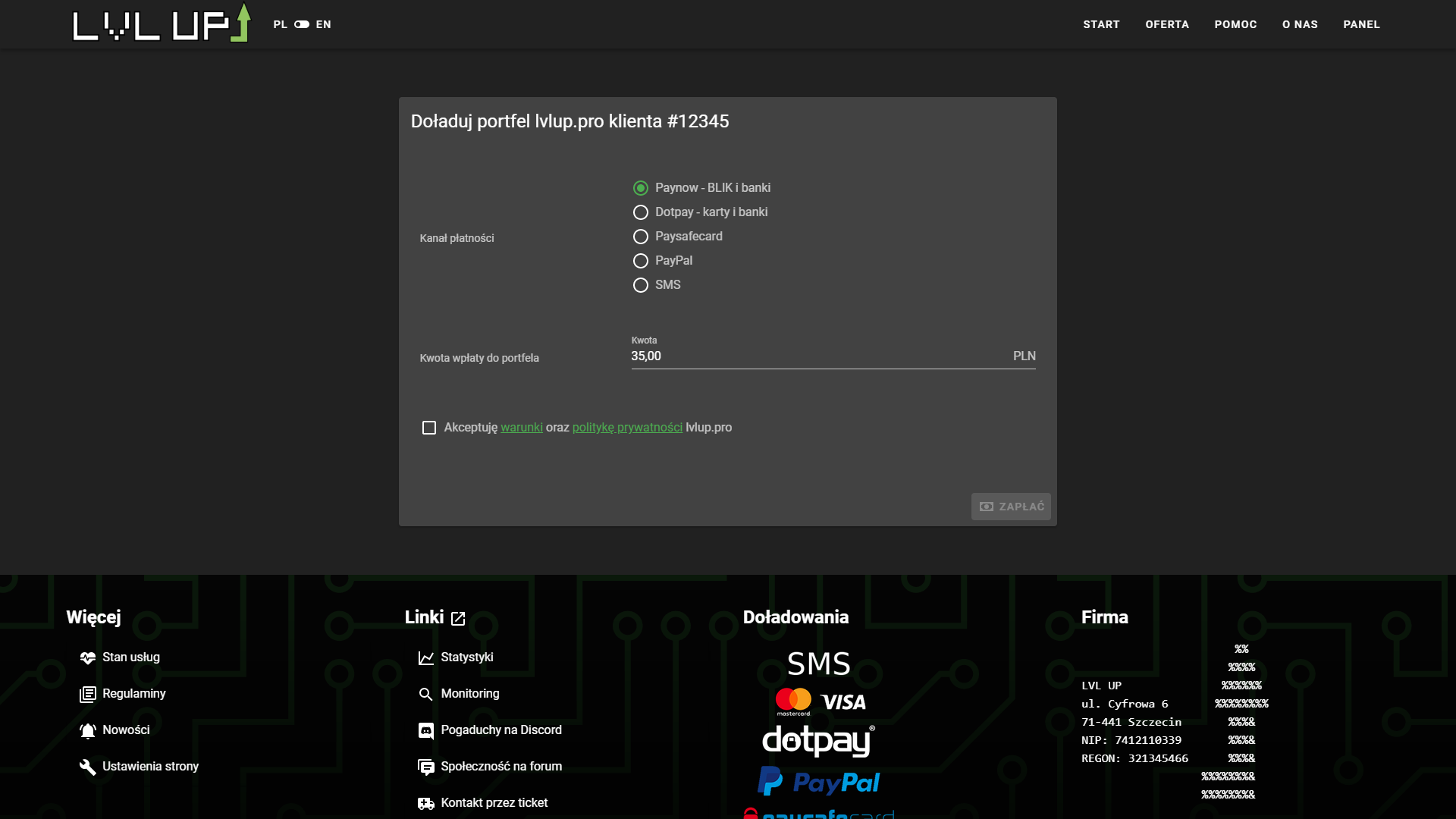The height and width of the screenshot is (819, 1456).
Task: Open the politykę prywatności link
Action: 627,428
